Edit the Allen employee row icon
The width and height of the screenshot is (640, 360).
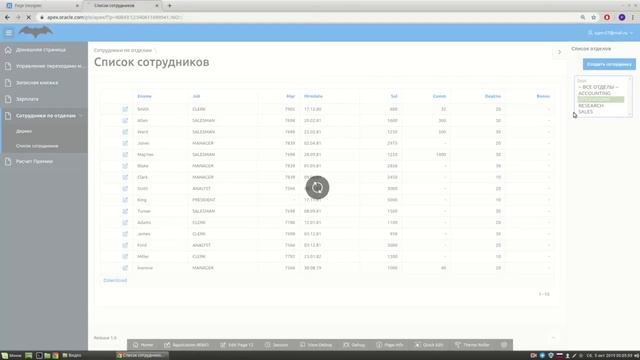pos(125,120)
